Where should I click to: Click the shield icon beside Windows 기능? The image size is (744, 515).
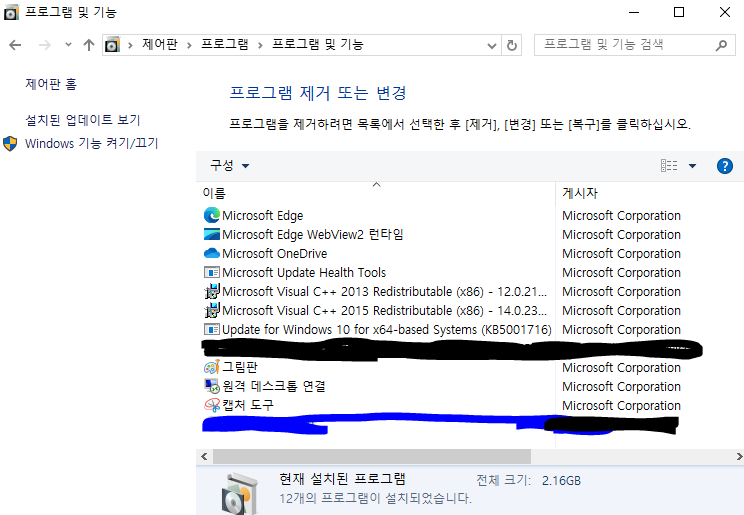[10, 143]
